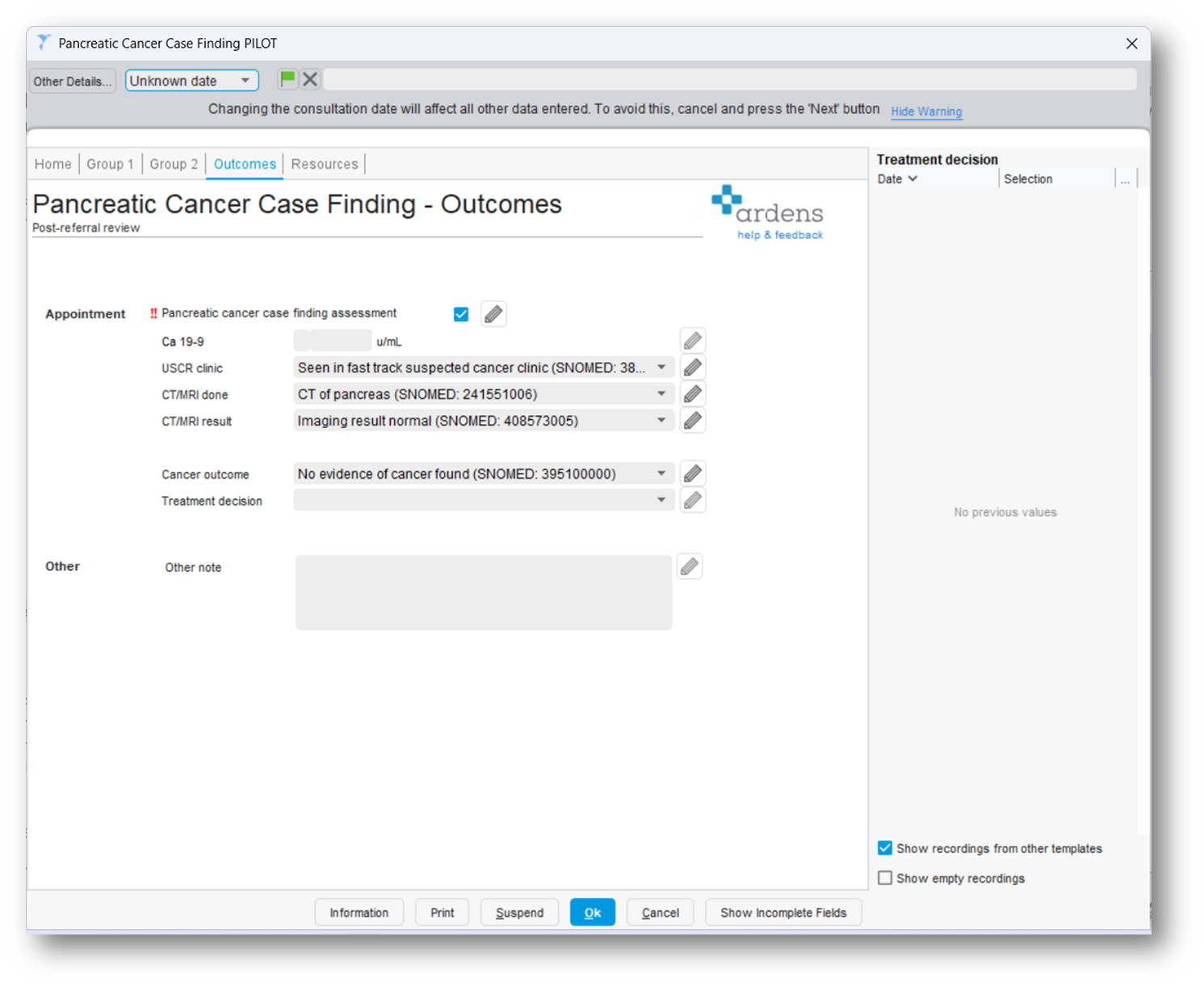This screenshot has width=1204, height=987.
Task: Switch to the Home tab
Action: 53,164
